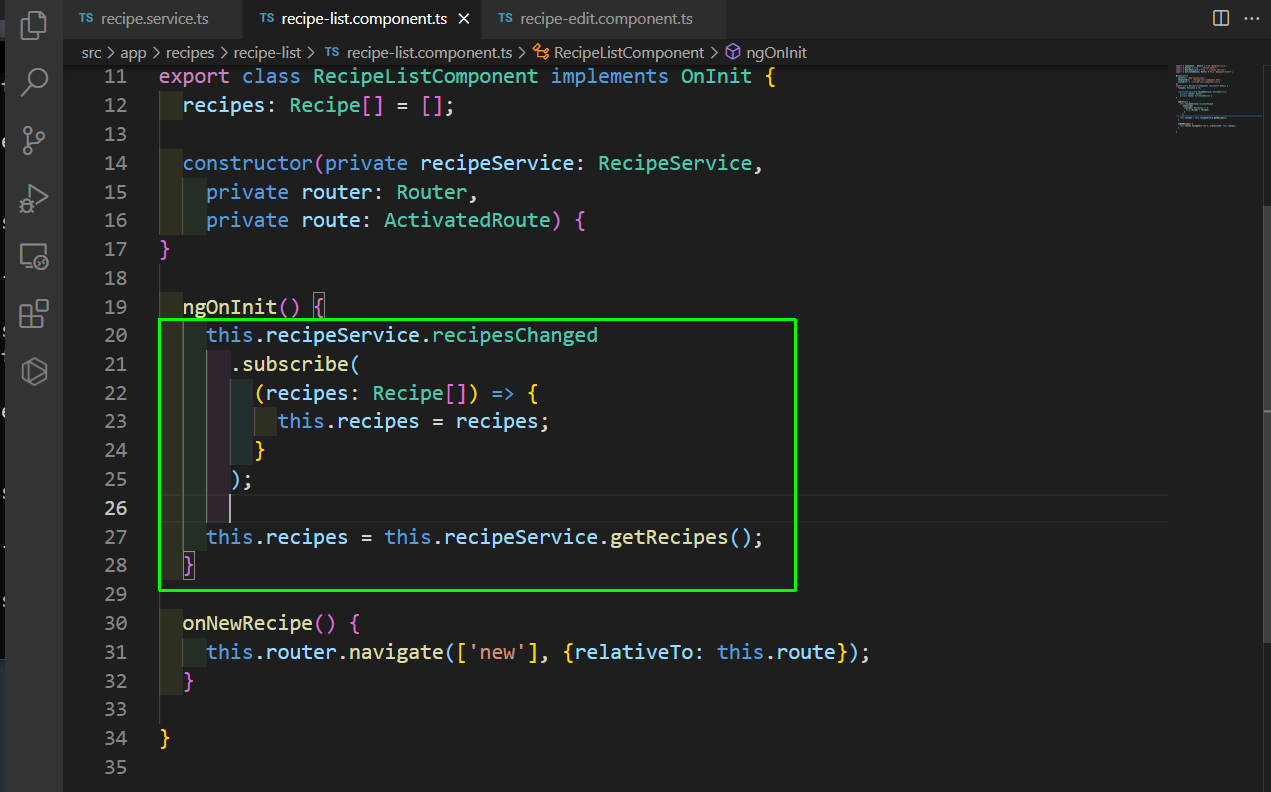This screenshot has height=792, width=1271.
Task: Open the Remote Explorer view
Action: tap(34, 256)
